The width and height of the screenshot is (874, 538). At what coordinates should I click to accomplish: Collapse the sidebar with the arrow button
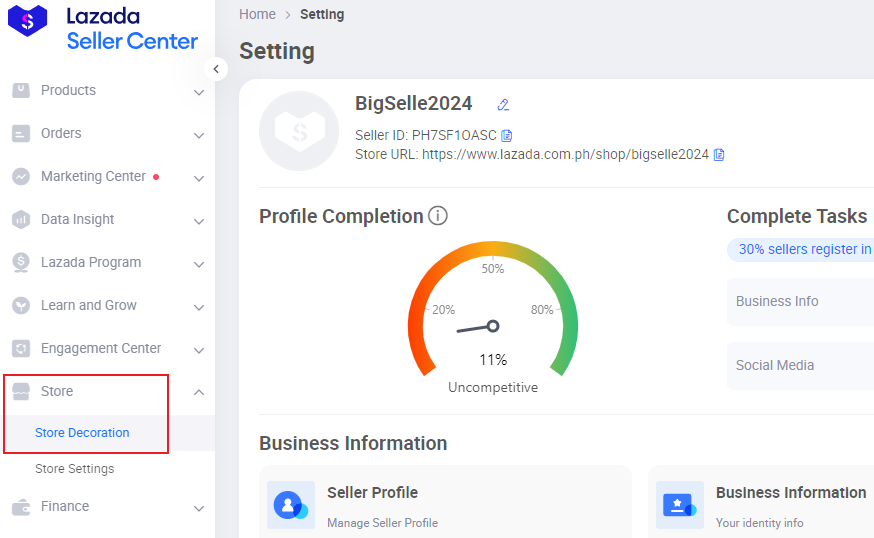click(x=216, y=69)
